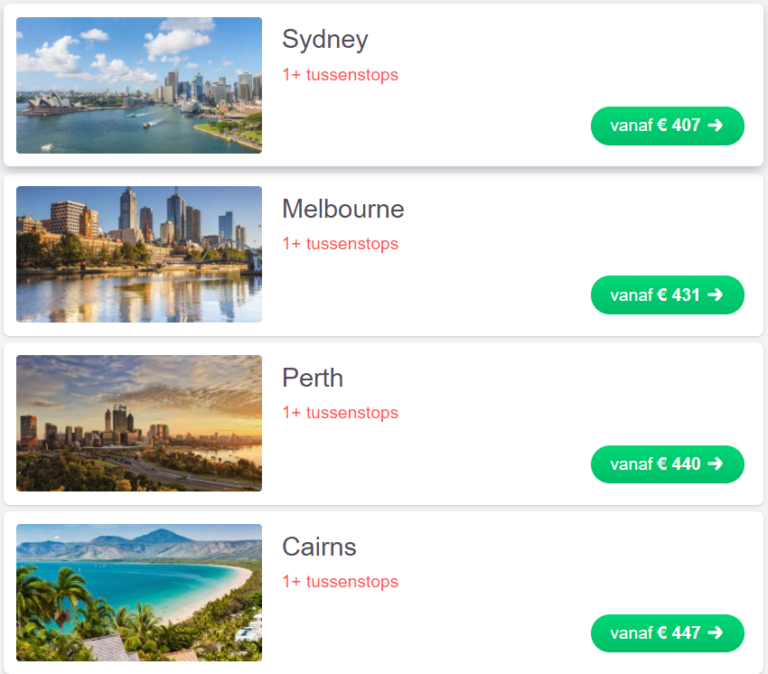Select '1+ tussenstops' under Cairns
Viewport: 768px width, 674px height.
[x=340, y=582]
